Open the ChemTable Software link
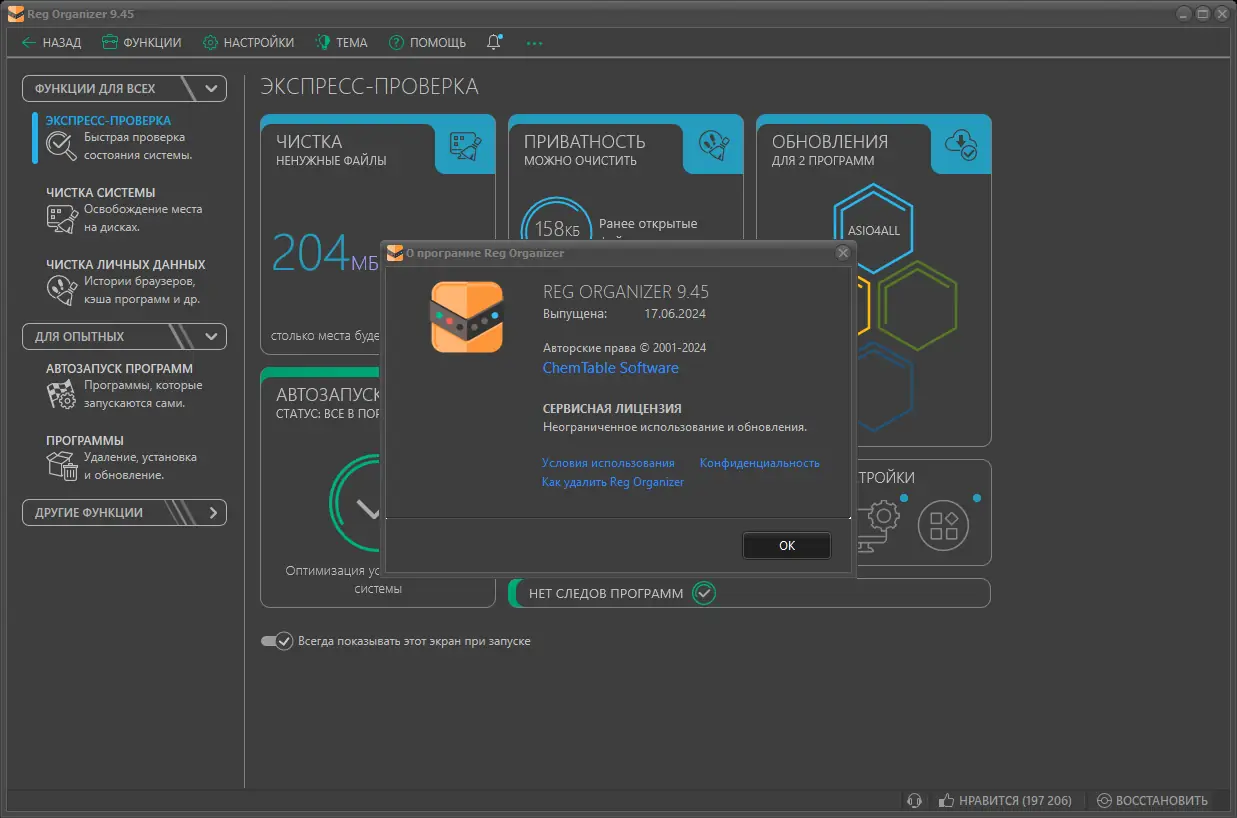Screen dimensions: 1237x818 point(610,367)
